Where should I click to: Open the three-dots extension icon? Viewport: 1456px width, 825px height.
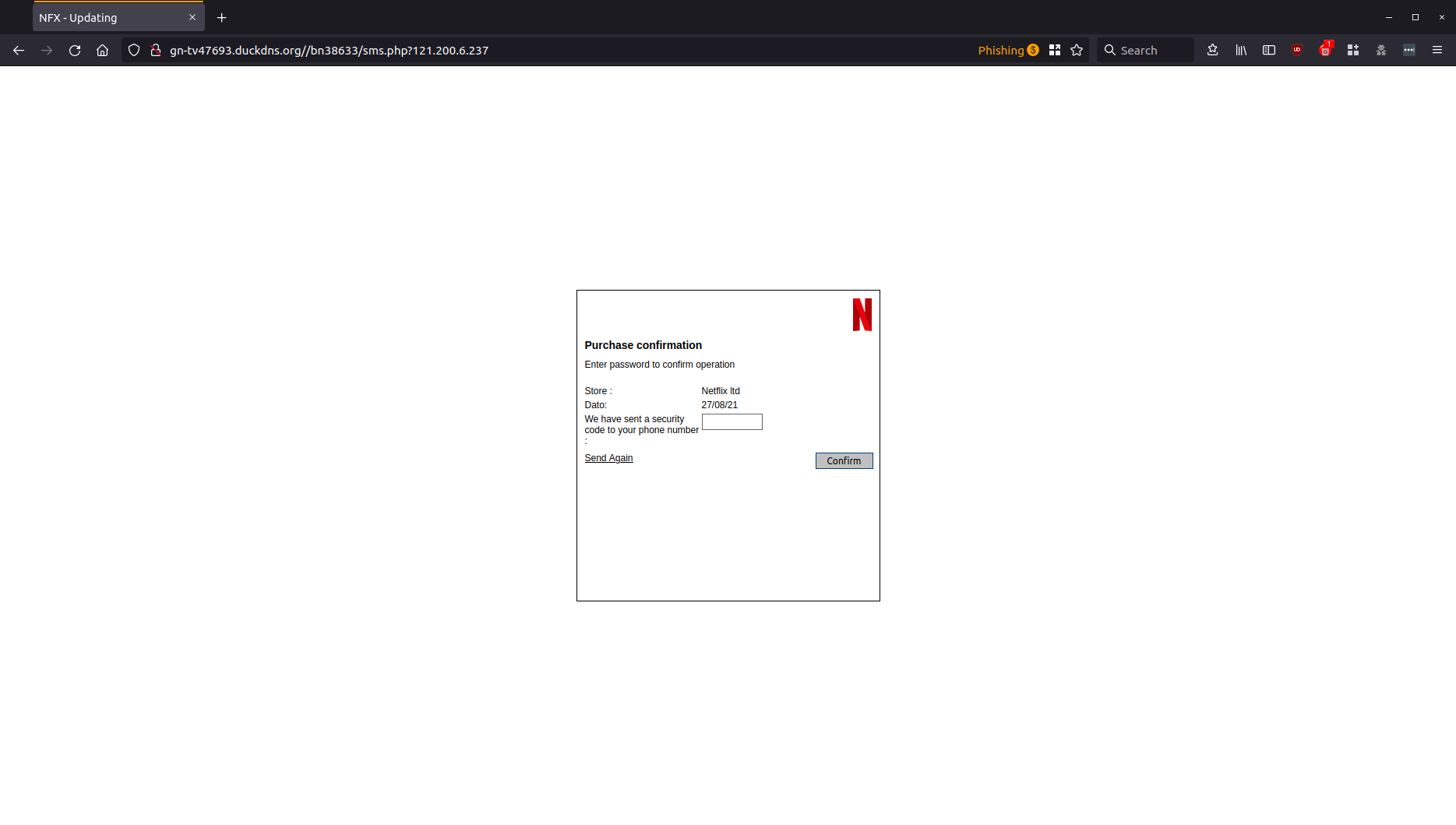coord(1409,50)
